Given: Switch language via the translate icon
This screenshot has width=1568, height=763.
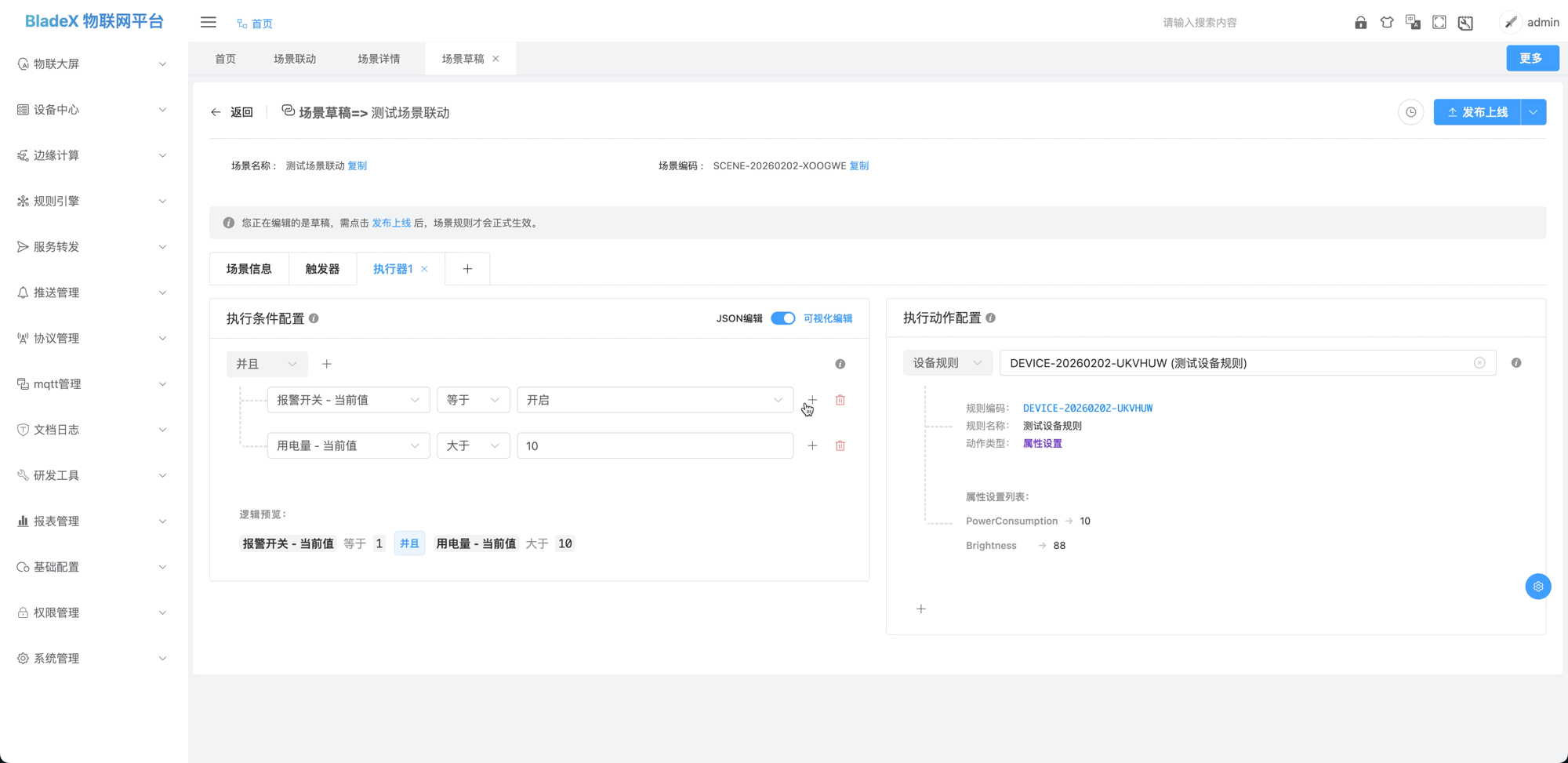Looking at the screenshot, I should [x=1413, y=22].
